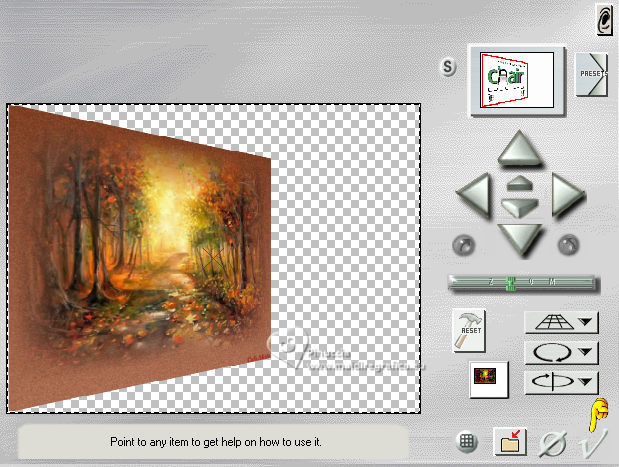The width and height of the screenshot is (619, 467).
Task: Open the circular rotation dropdown
Action: coord(561,353)
